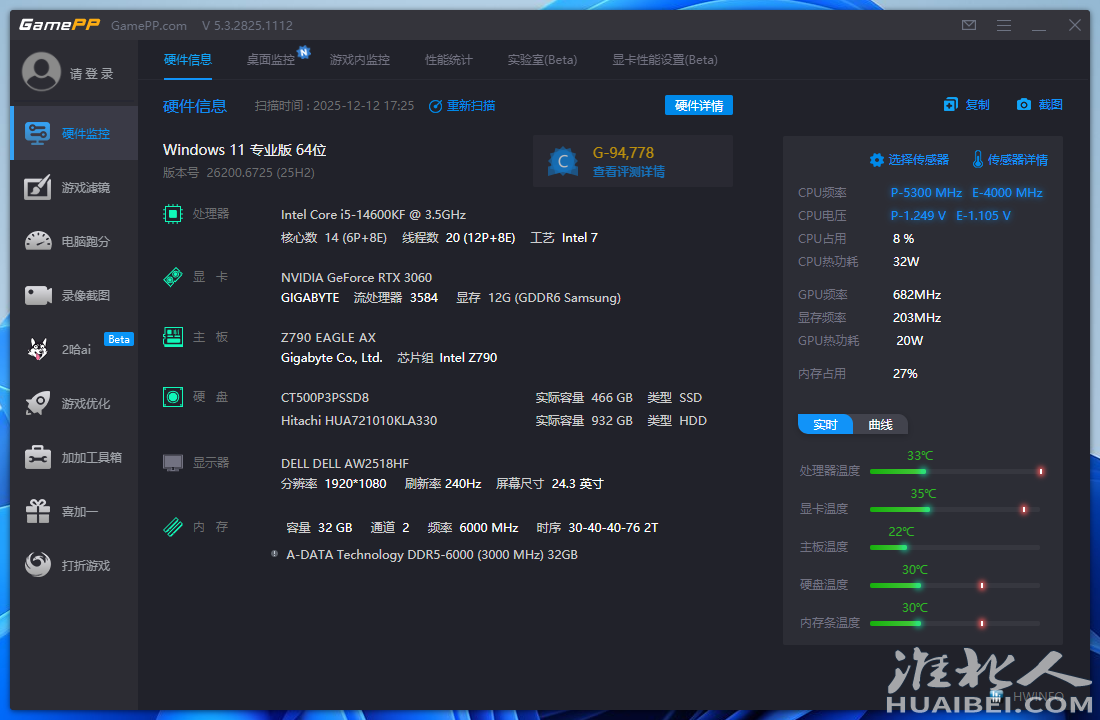
Task: Switch to the 实时 view toggle
Action: pos(825,424)
